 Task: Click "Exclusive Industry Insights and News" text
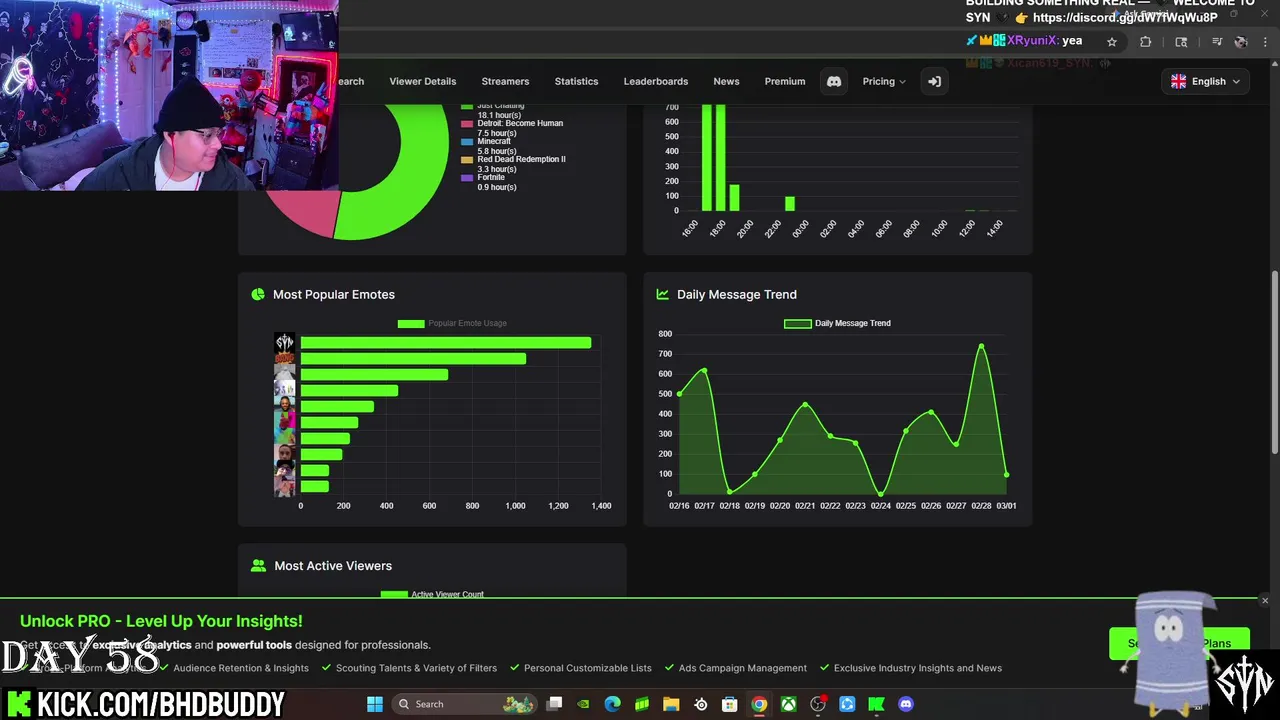tap(918, 668)
